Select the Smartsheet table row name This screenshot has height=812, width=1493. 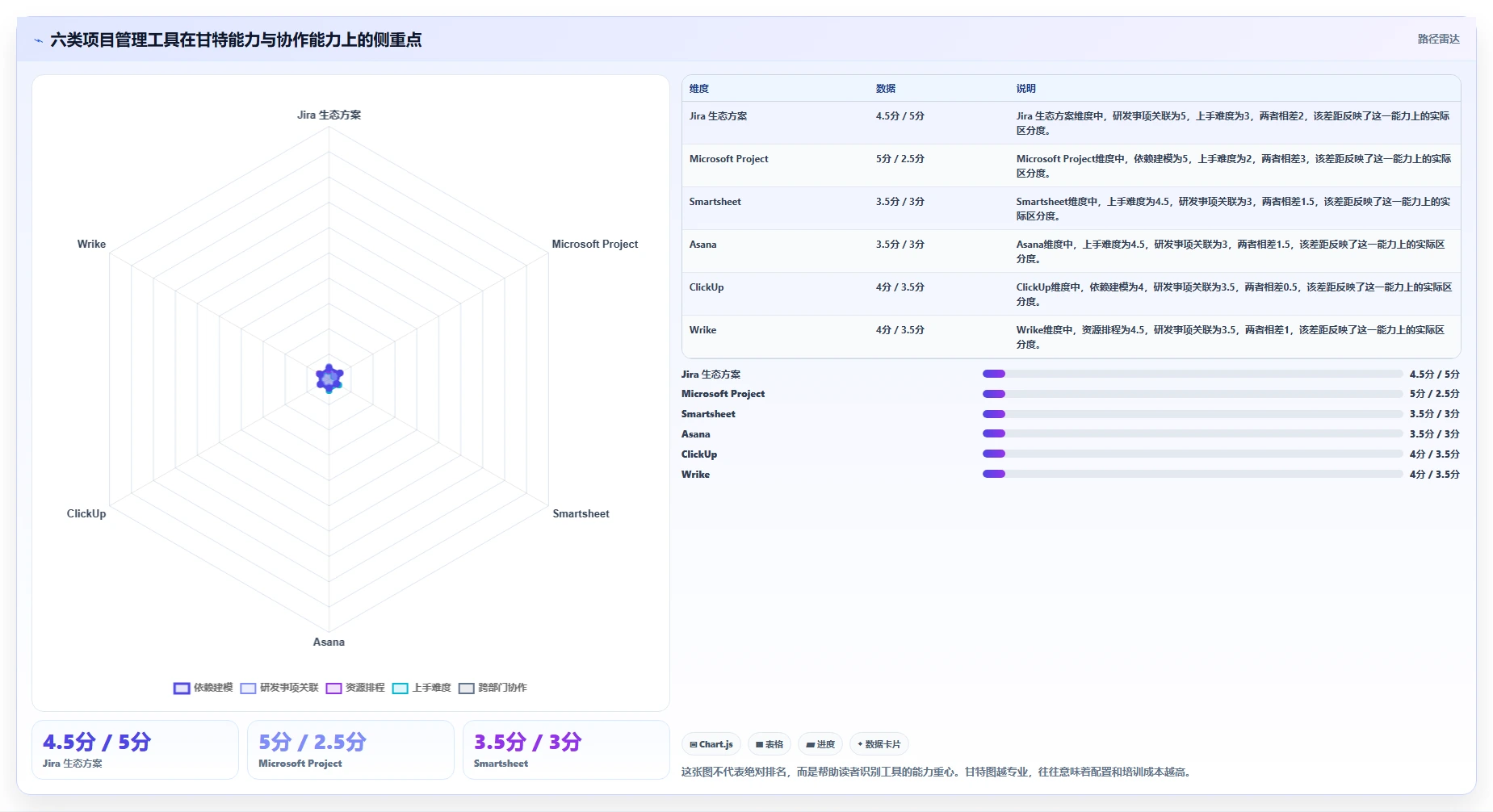click(x=715, y=202)
